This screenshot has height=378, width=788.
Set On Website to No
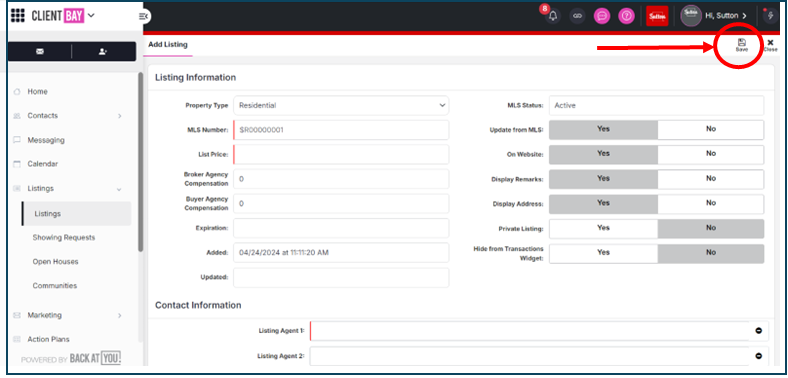pyautogui.click(x=711, y=154)
